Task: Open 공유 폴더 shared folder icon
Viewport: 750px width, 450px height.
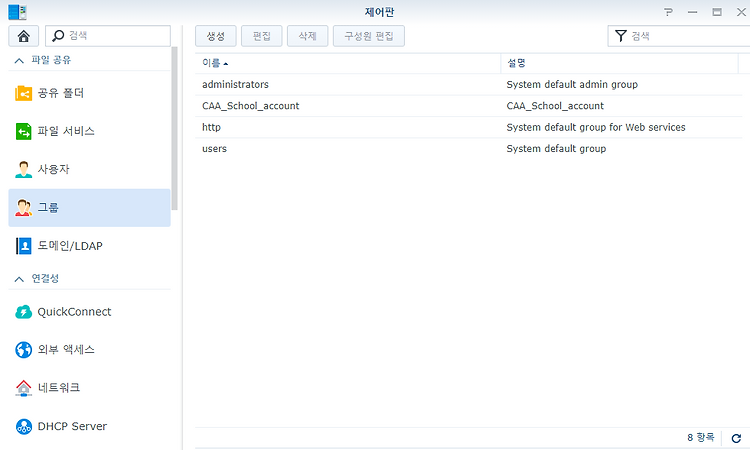Action: point(23,93)
